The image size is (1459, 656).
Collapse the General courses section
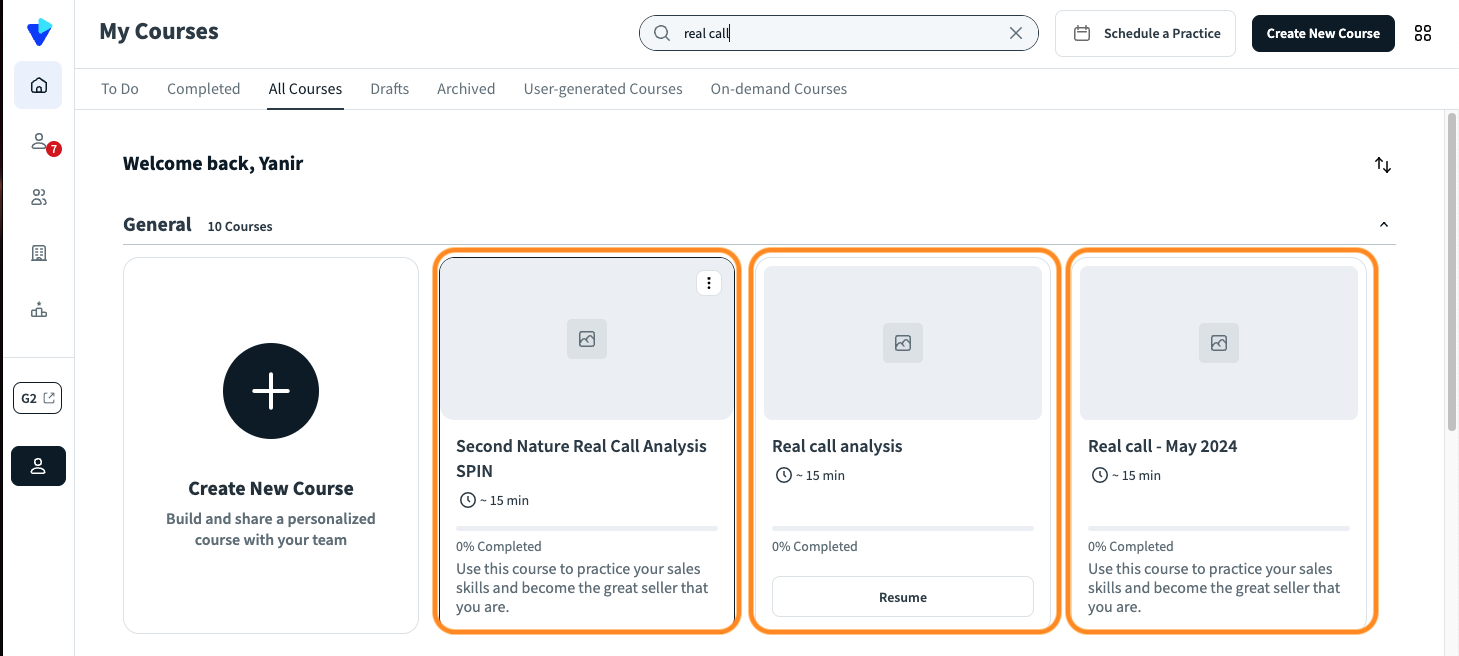click(x=1384, y=225)
